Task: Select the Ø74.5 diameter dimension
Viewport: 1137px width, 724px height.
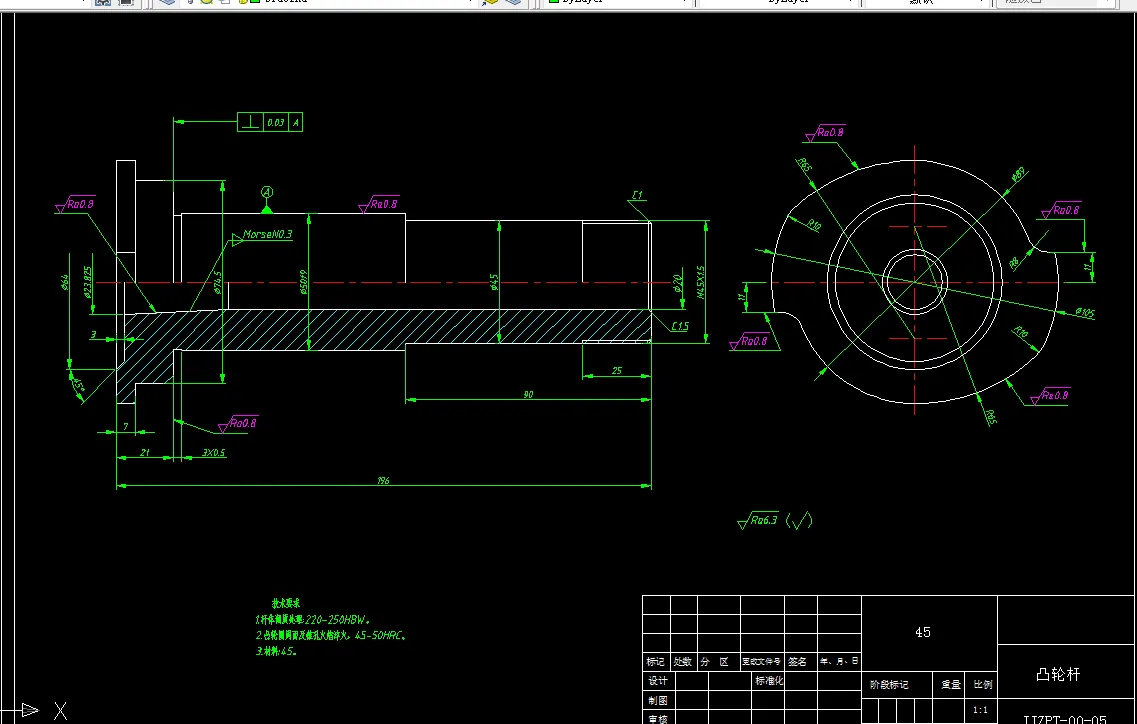Action: click(x=217, y=283)
